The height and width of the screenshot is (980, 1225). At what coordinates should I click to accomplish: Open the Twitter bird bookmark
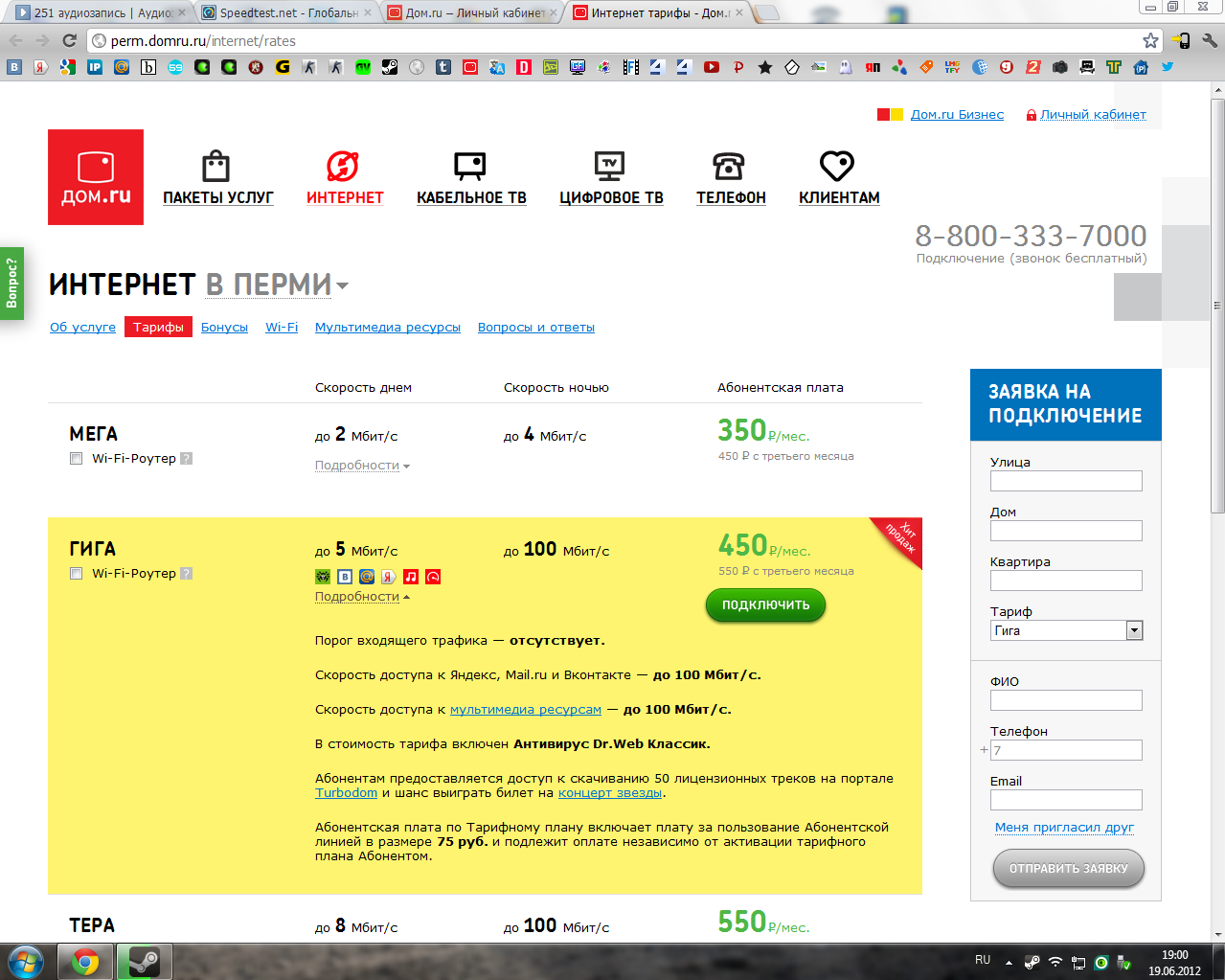click(x=1167, y=67)
